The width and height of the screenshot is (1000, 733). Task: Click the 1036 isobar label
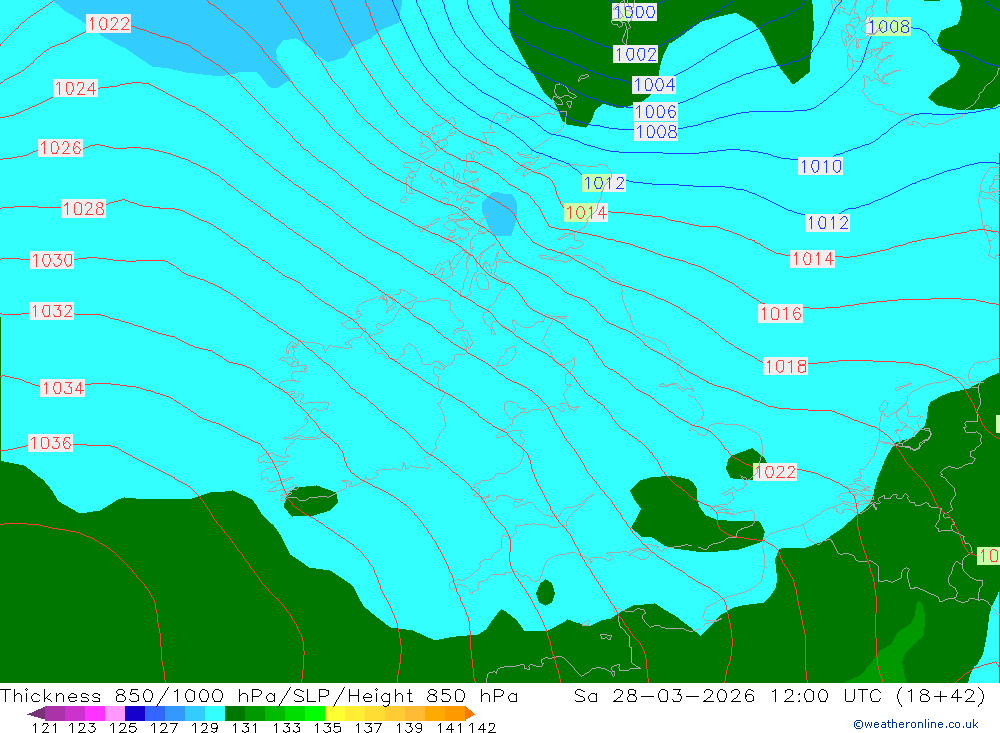(50, 443)
